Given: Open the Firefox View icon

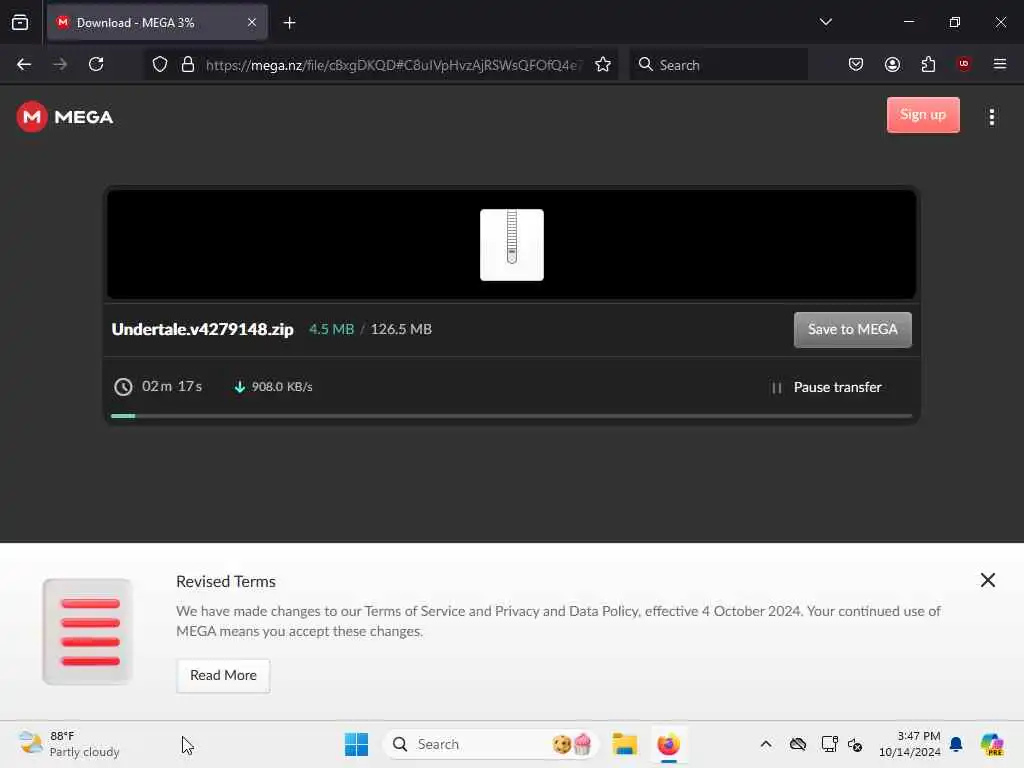Looking at the screenshot, I should [x=20, y=23].
